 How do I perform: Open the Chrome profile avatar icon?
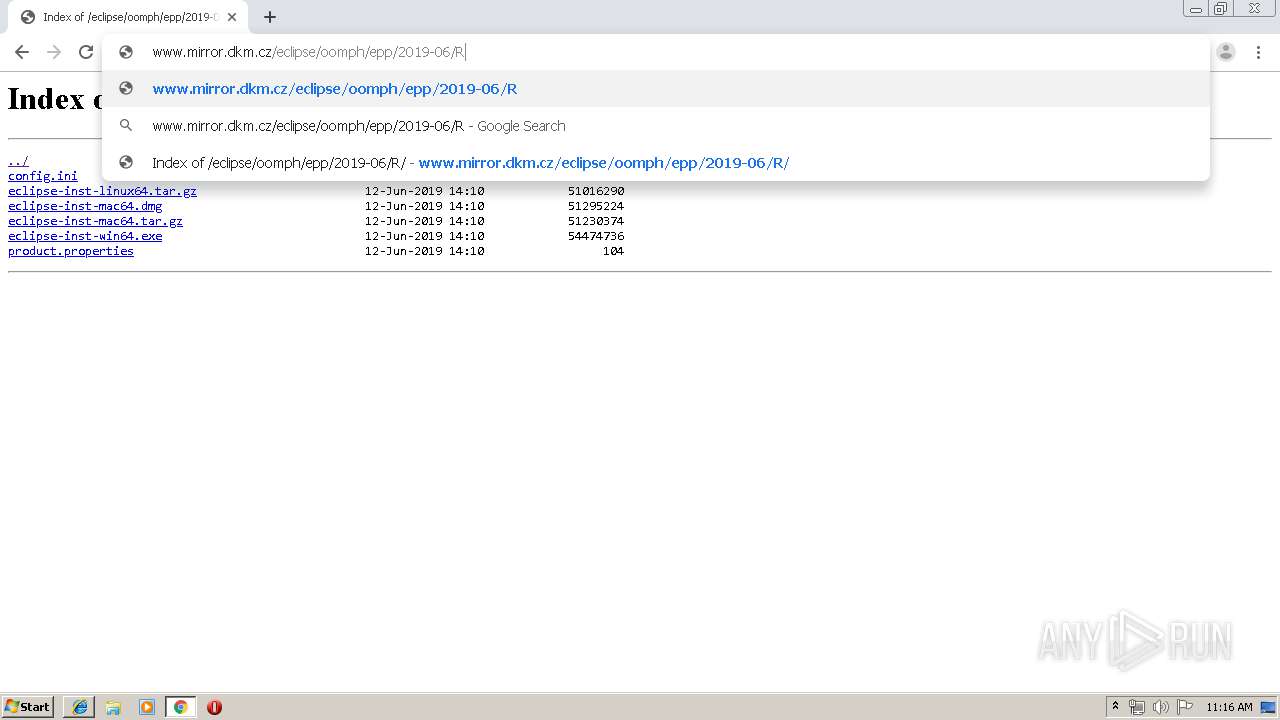1226,52
